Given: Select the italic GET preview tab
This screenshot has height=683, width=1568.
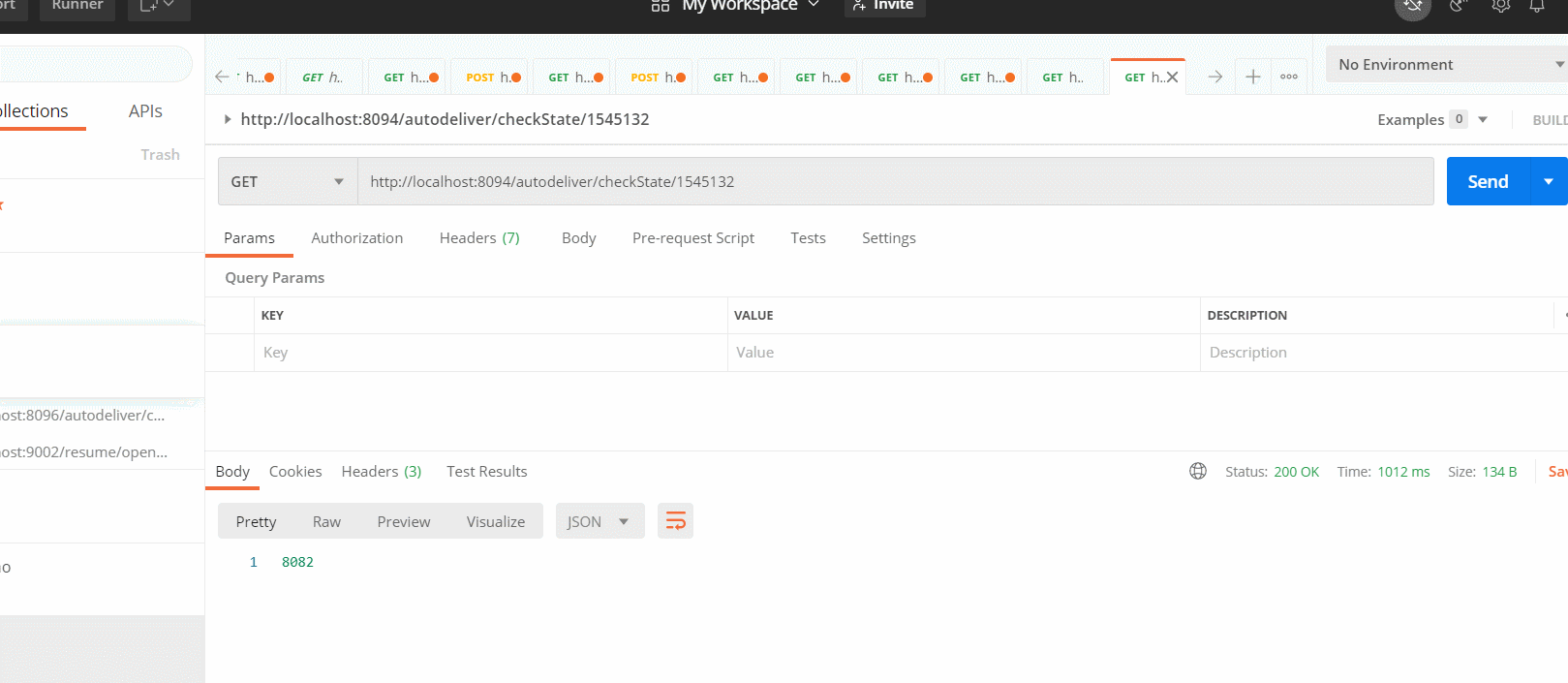Looking at the screenshot, I should (x=323, y=78).
